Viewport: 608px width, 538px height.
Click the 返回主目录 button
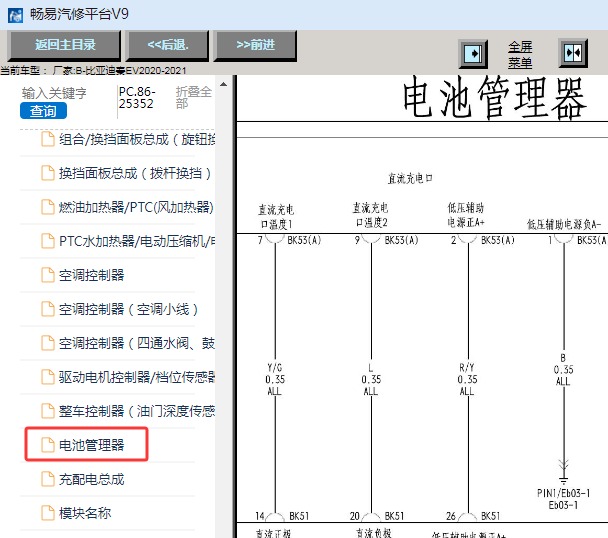pos(64,45)
